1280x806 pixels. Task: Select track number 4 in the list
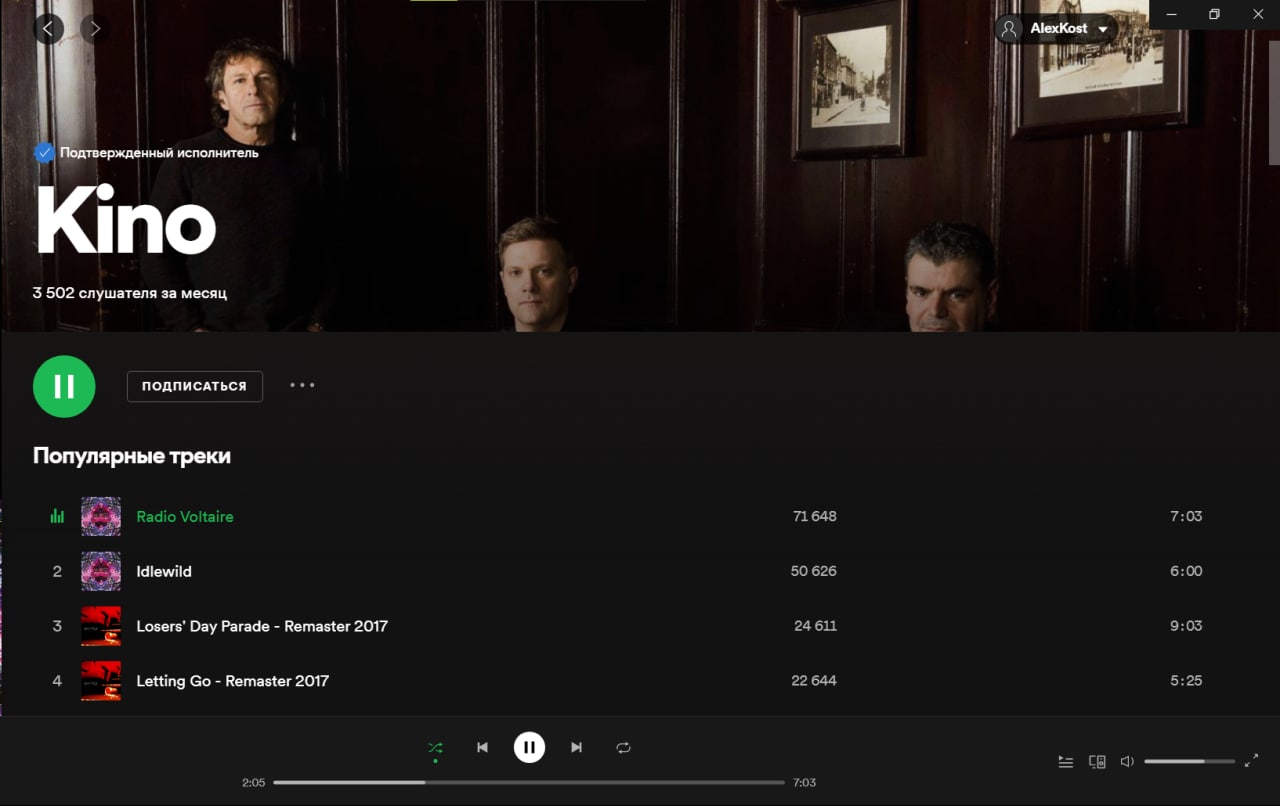tap(57, 681)
